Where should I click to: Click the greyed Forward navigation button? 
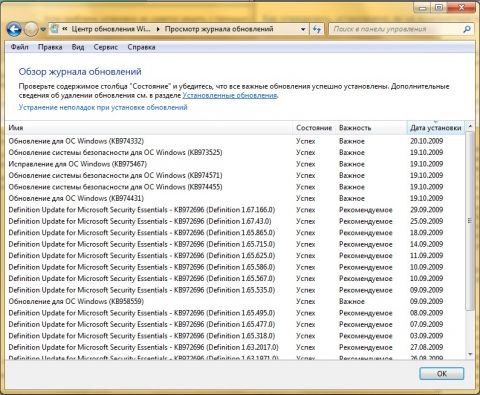(31, 30)
